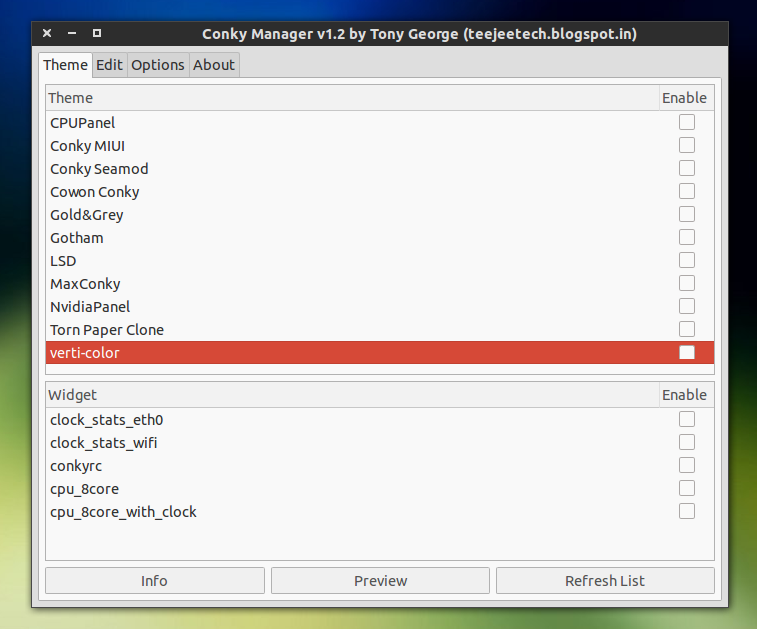
Task: Enable the clock_stats_eth0 widget checkbox
Action: 687,419
